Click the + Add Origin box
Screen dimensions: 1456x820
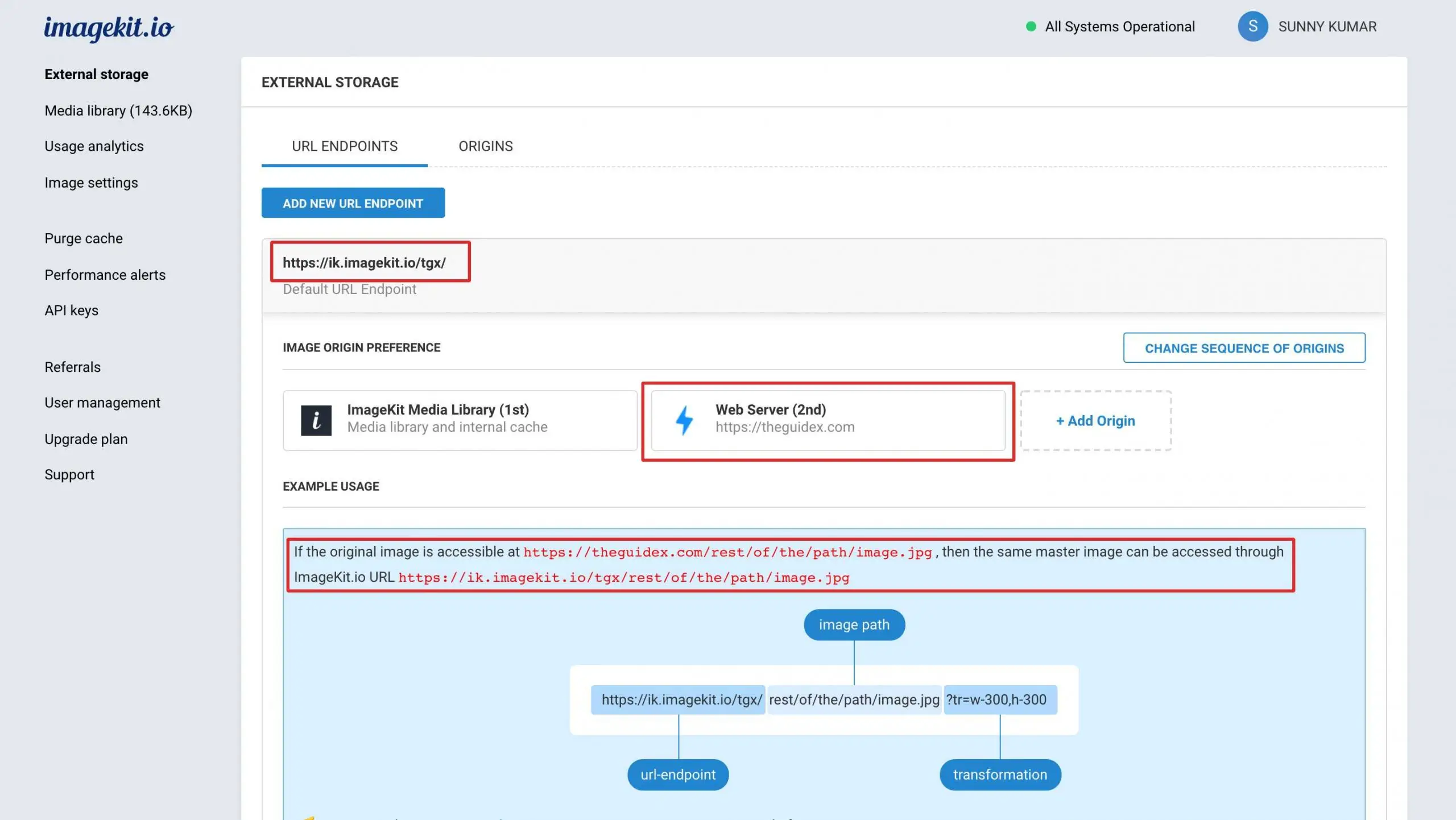1095,421
